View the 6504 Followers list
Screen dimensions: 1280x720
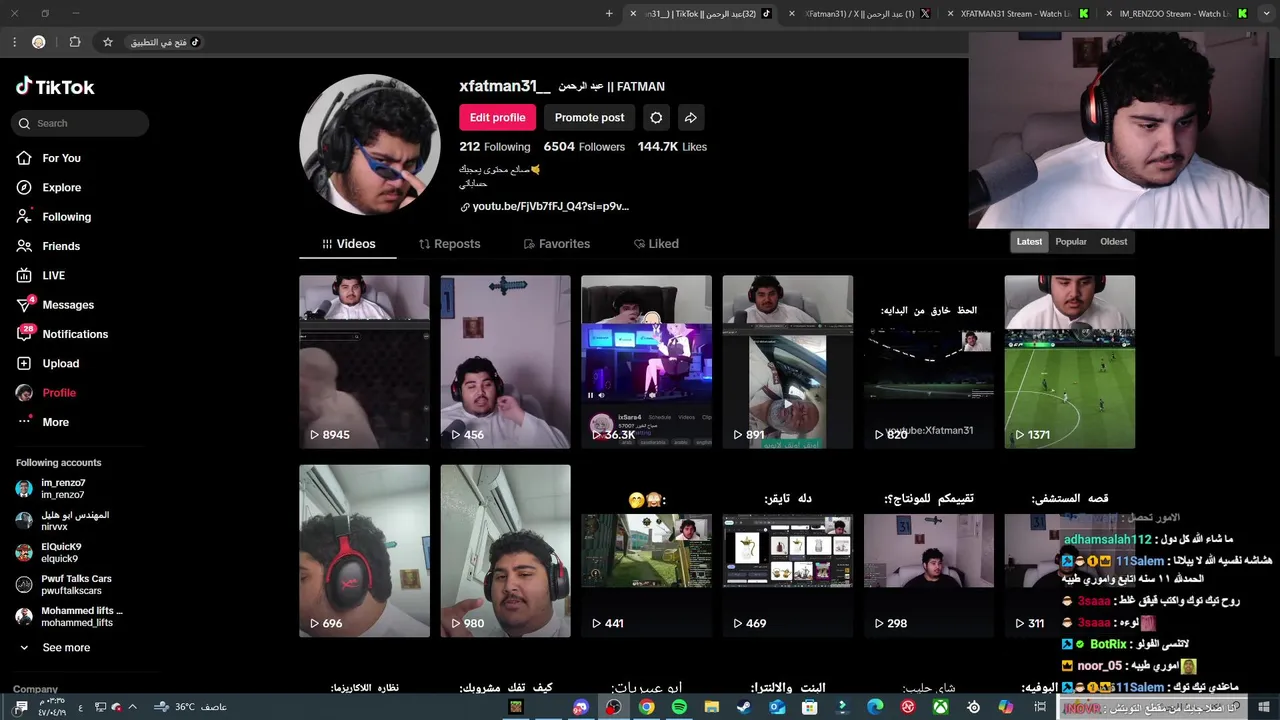pos(584,147)
